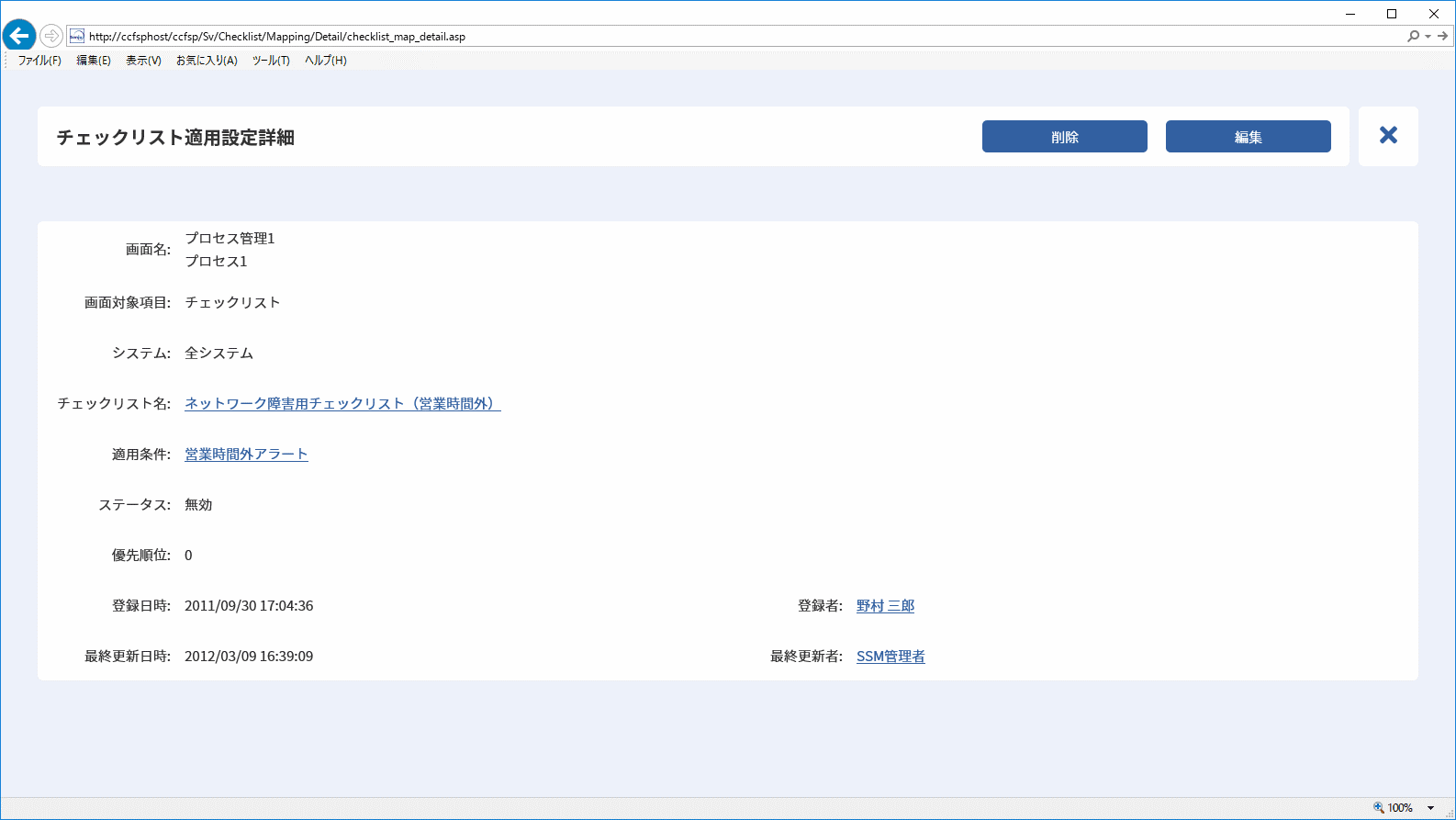Maximize the browser window

tap(1392, 14)
